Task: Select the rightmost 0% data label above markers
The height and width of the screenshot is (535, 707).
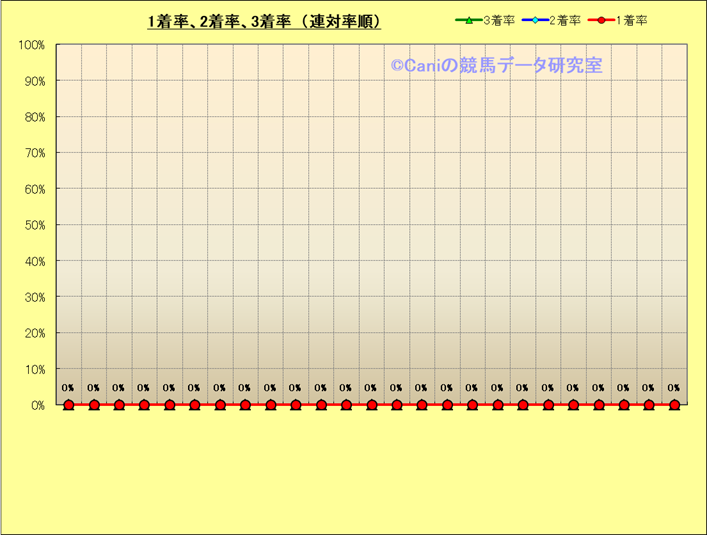Action: tap(674, 388)
